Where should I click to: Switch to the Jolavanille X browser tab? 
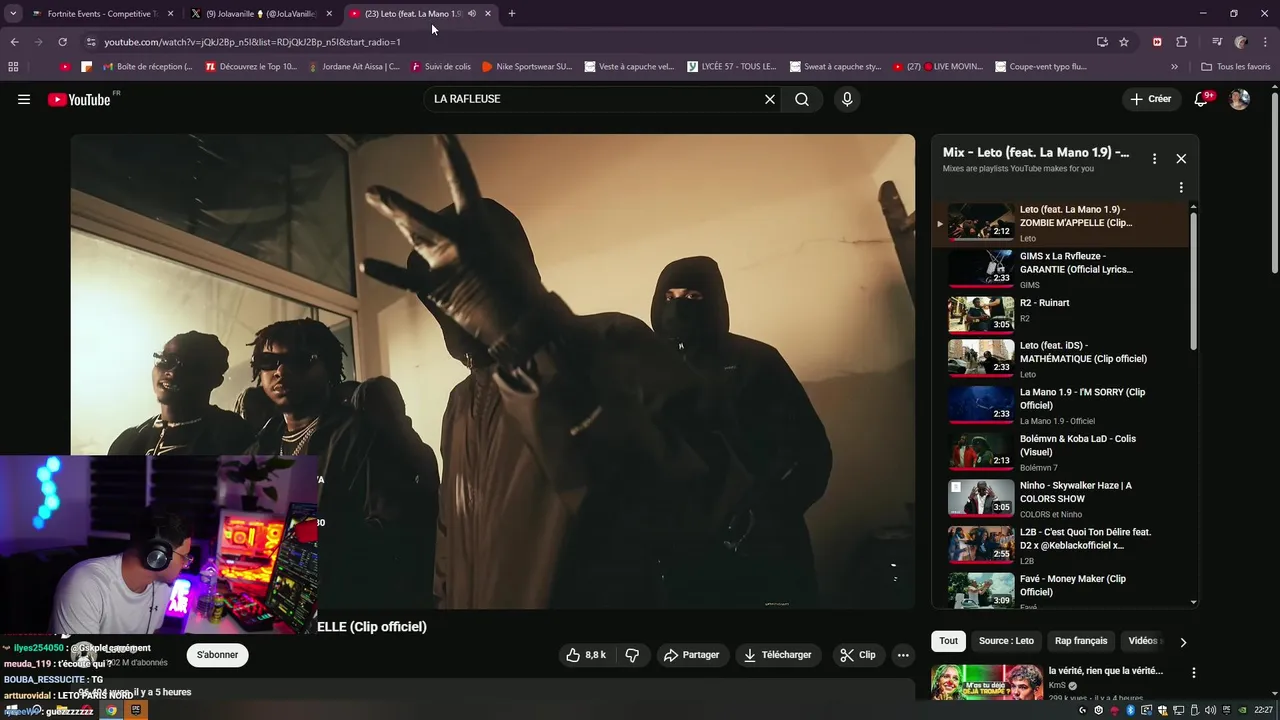pyautogui.click(x=260, y=14)
